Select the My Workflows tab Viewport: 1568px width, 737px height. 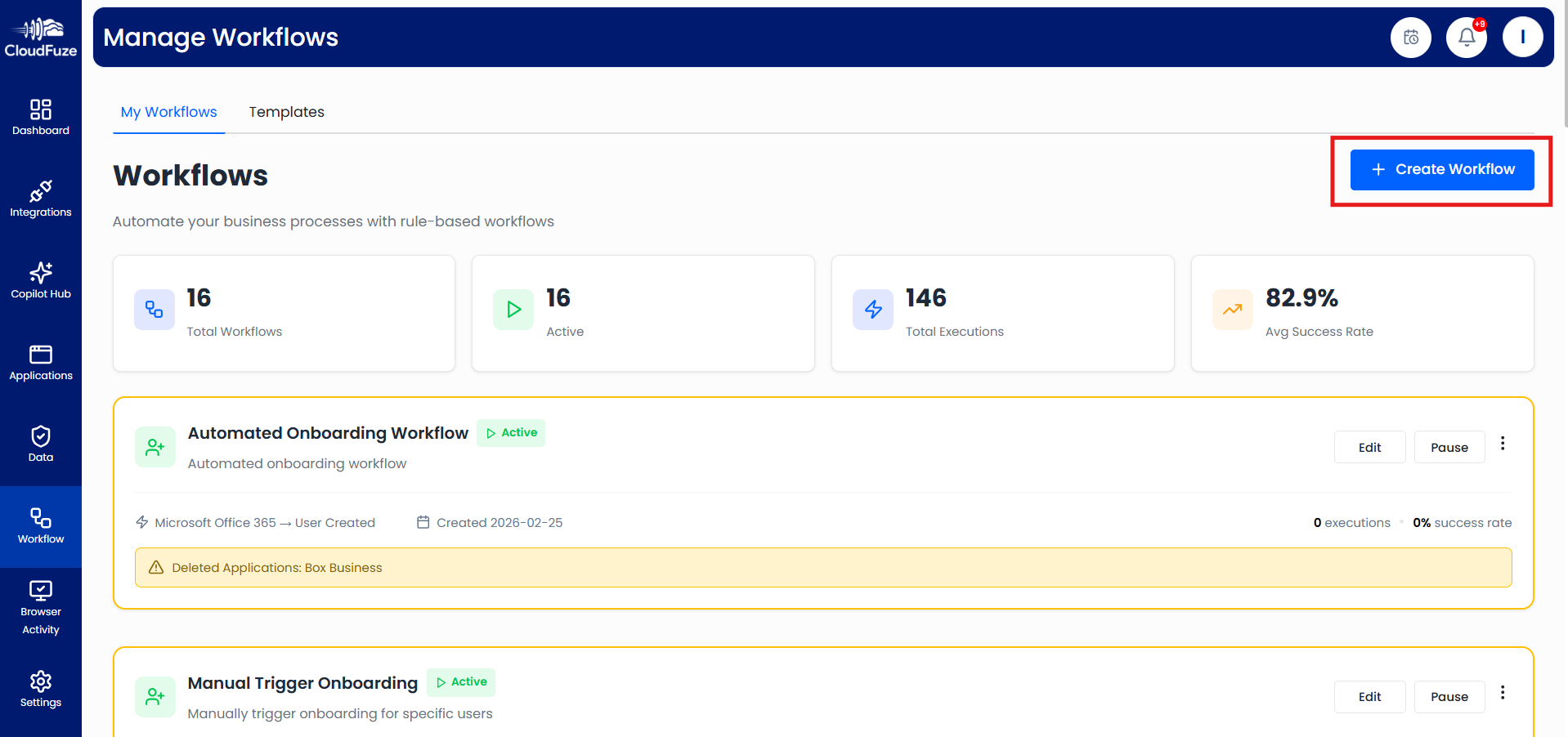[x=168, y=112]
